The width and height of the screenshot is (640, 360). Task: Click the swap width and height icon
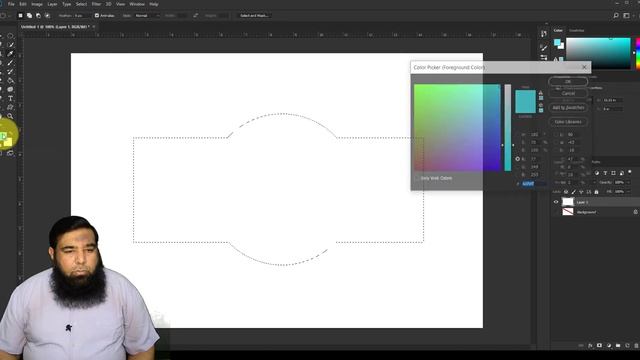pos(196,16)
